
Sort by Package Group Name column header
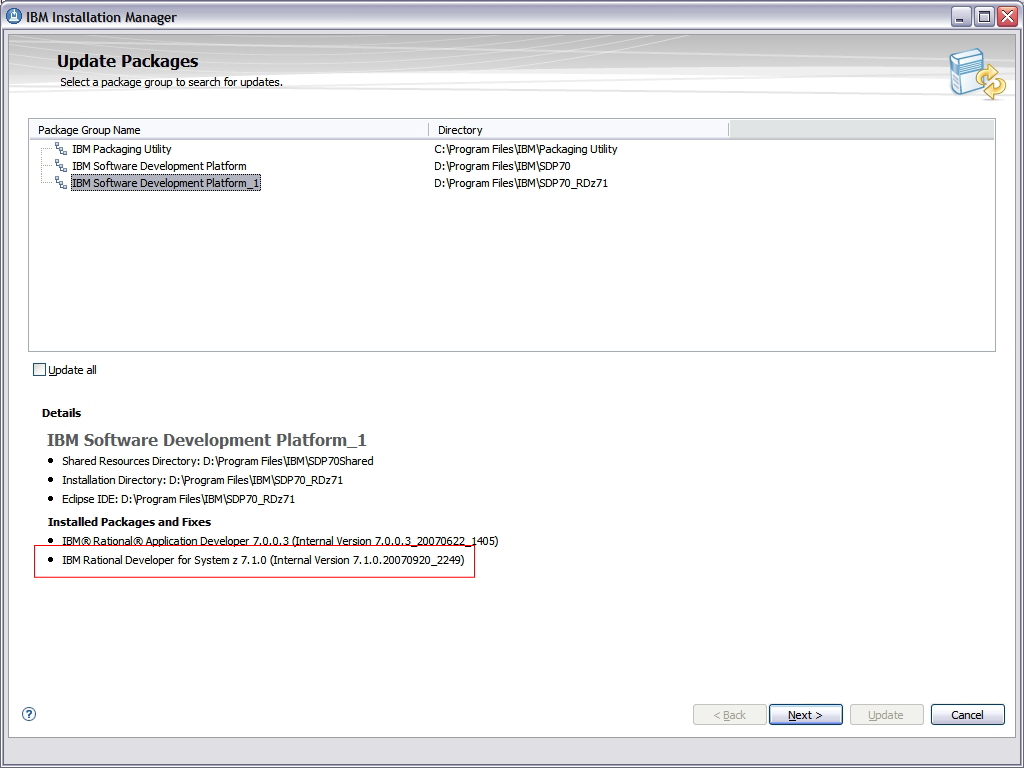point(229,130)
